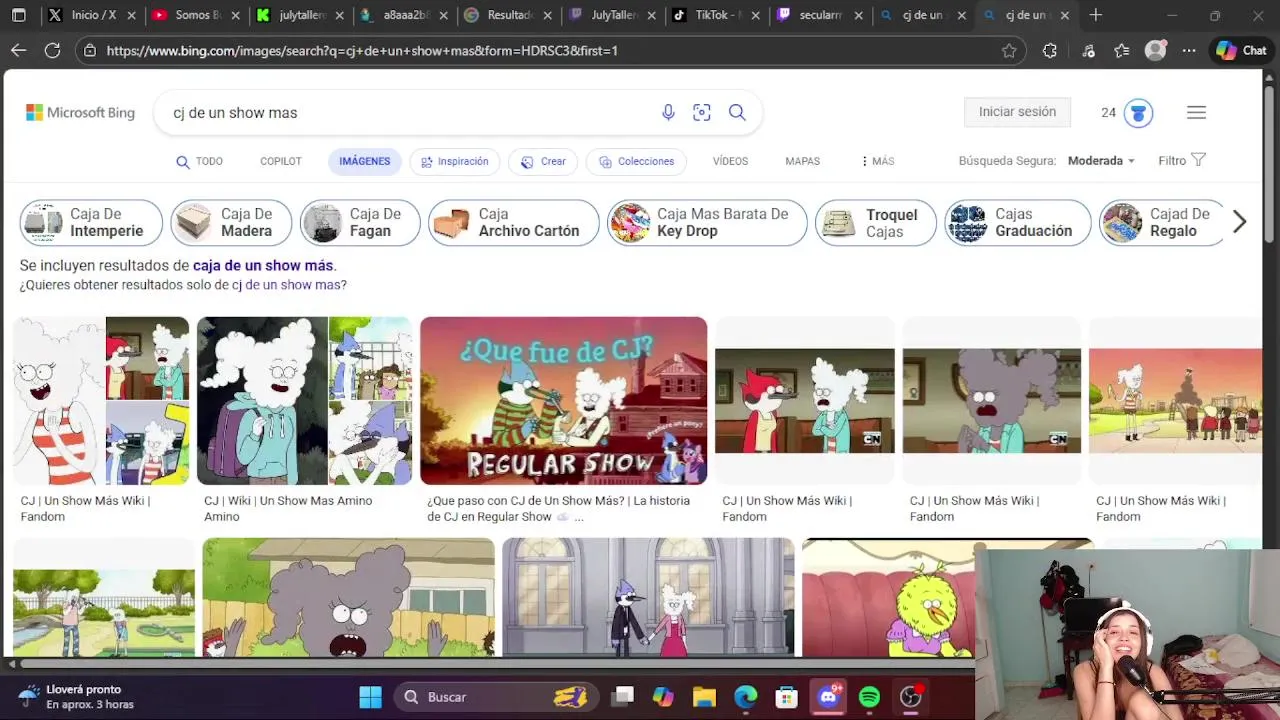Click the browser profile avatar
This screenshot has width=1280, height=720.
click(x=1155, y=51)
